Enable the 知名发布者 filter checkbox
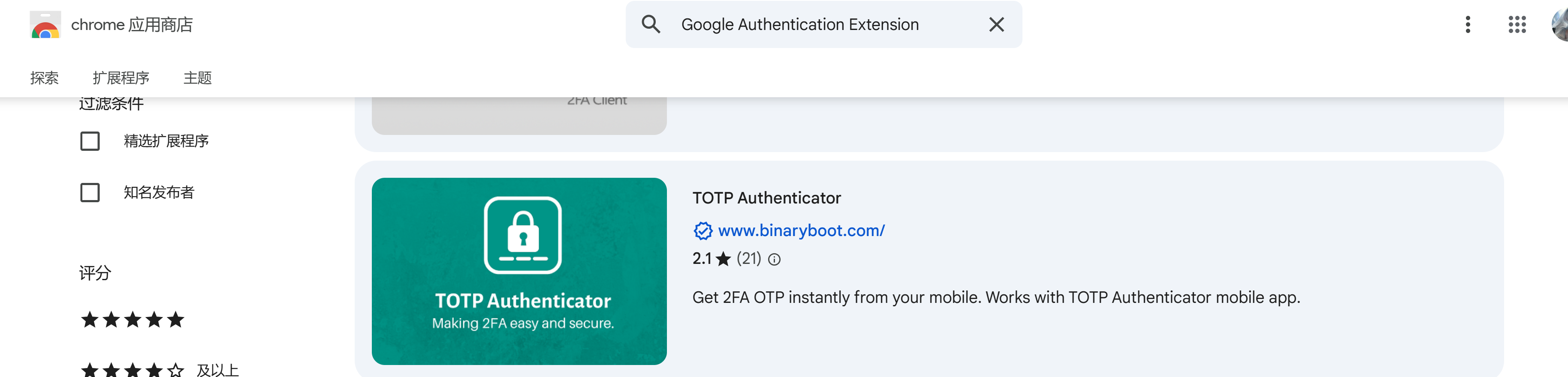 90,193
